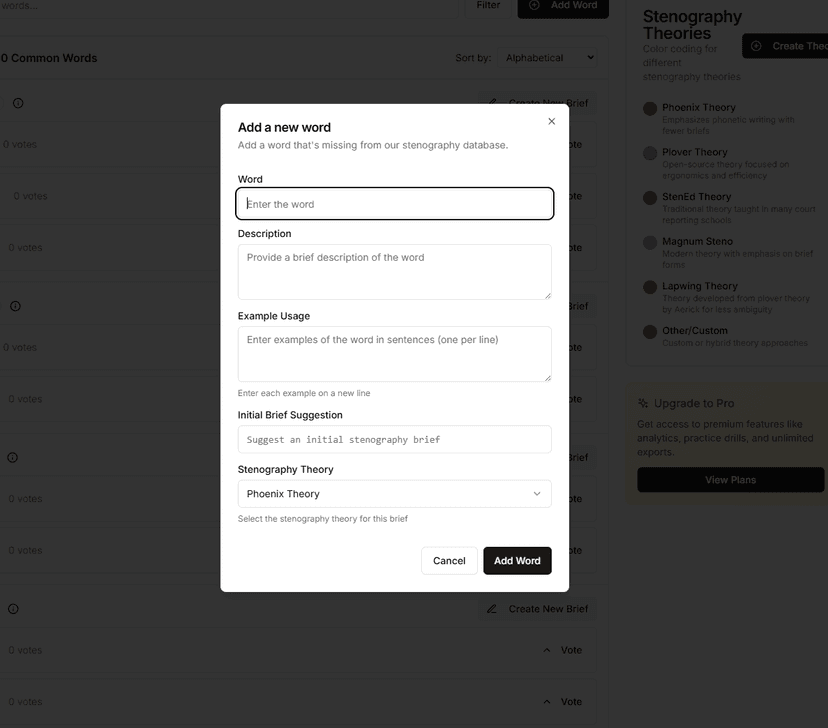Image resolution: width=828 pixels, height=728 pixels.
Task: Click the Example Usage text area
Action: click(x=394, y=354)
